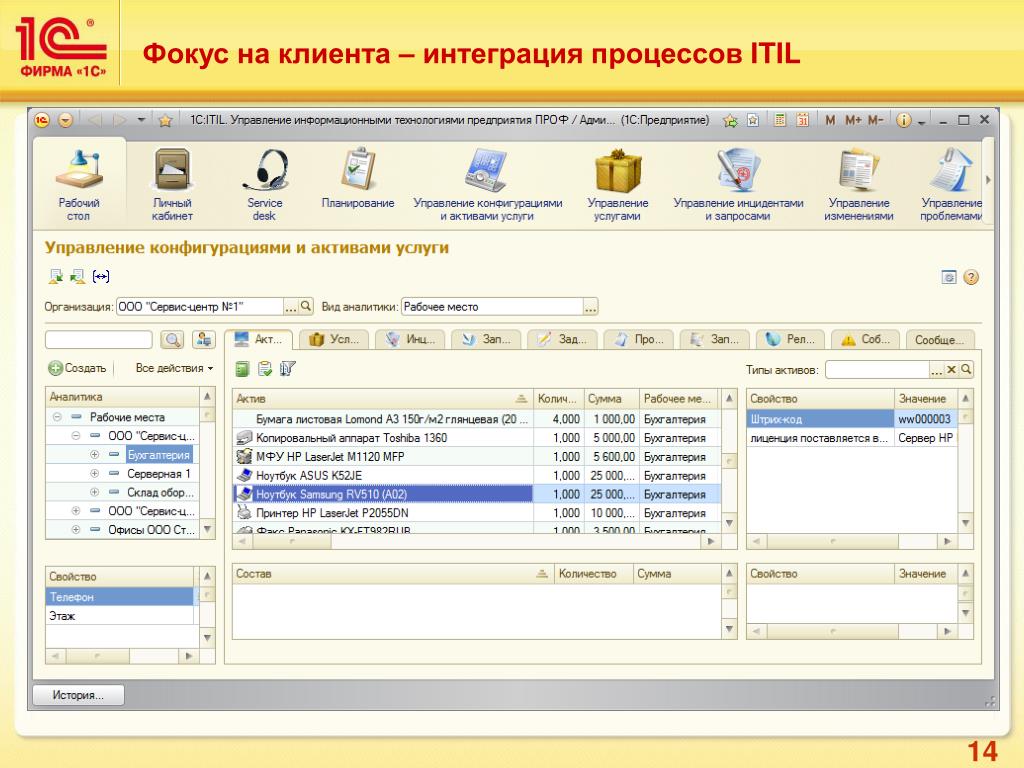This screenshot has width=1024, height=768.
Task: Sort by the Сумма column header in asset table
Action: (x=611, y=398)
